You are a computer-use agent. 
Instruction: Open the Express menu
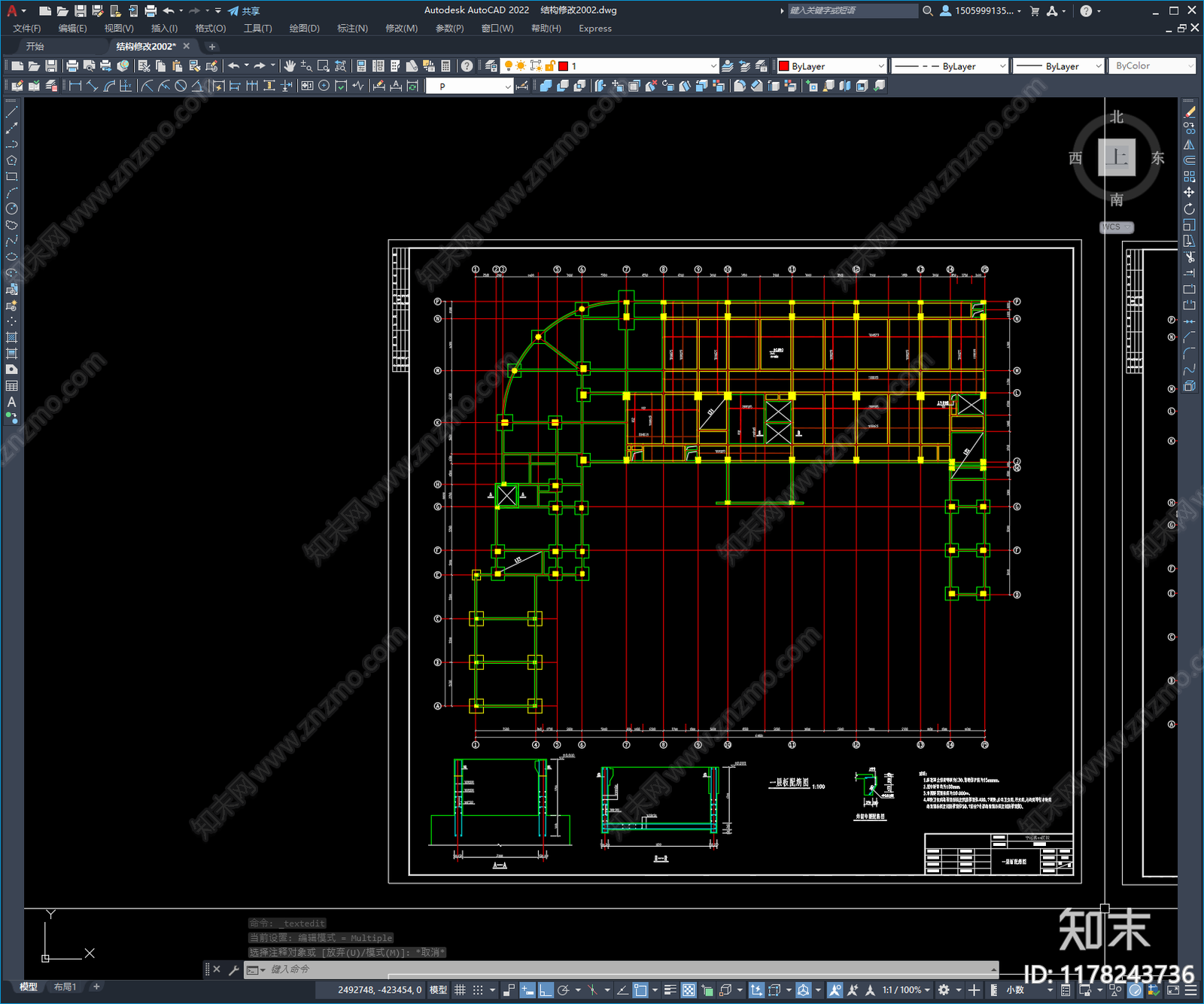coord(595,29)
